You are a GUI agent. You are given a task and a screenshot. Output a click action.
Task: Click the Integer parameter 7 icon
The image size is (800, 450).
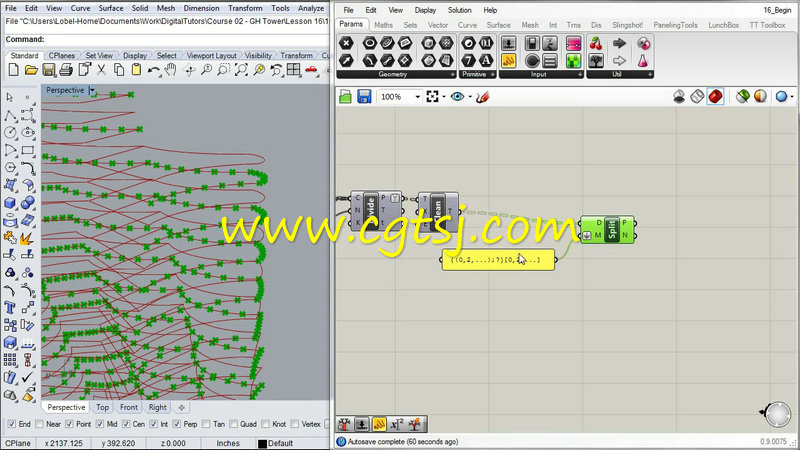pyautogui.click(x=468, y=61)
